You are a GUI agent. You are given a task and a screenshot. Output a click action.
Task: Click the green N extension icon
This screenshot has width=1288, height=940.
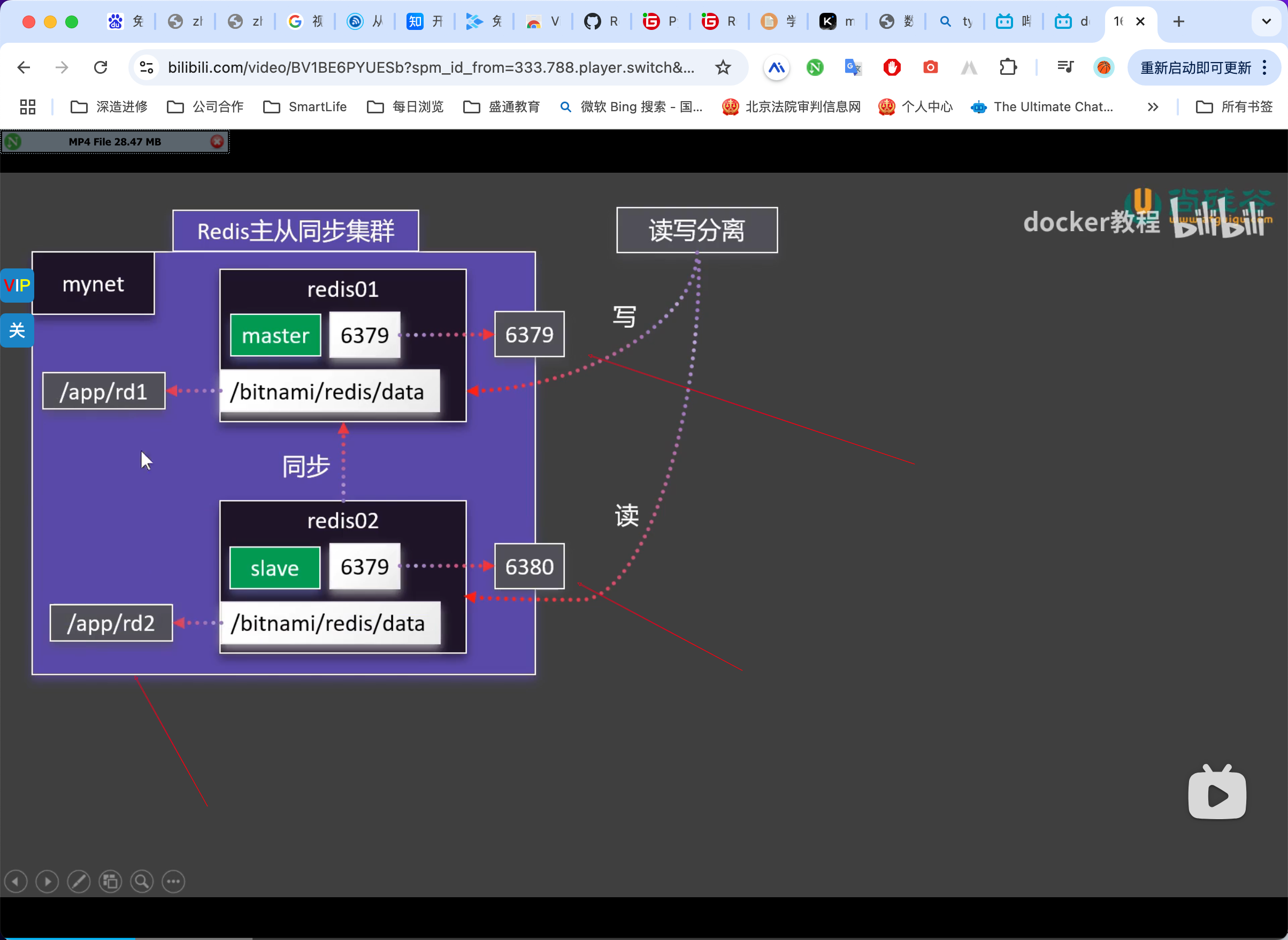pyautogui.click(x=815, y=68)
